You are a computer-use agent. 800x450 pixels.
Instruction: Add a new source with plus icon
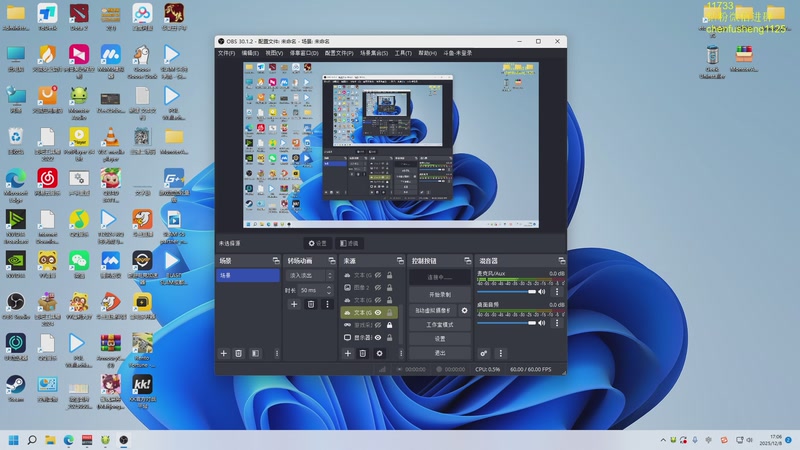pos(347,353)
